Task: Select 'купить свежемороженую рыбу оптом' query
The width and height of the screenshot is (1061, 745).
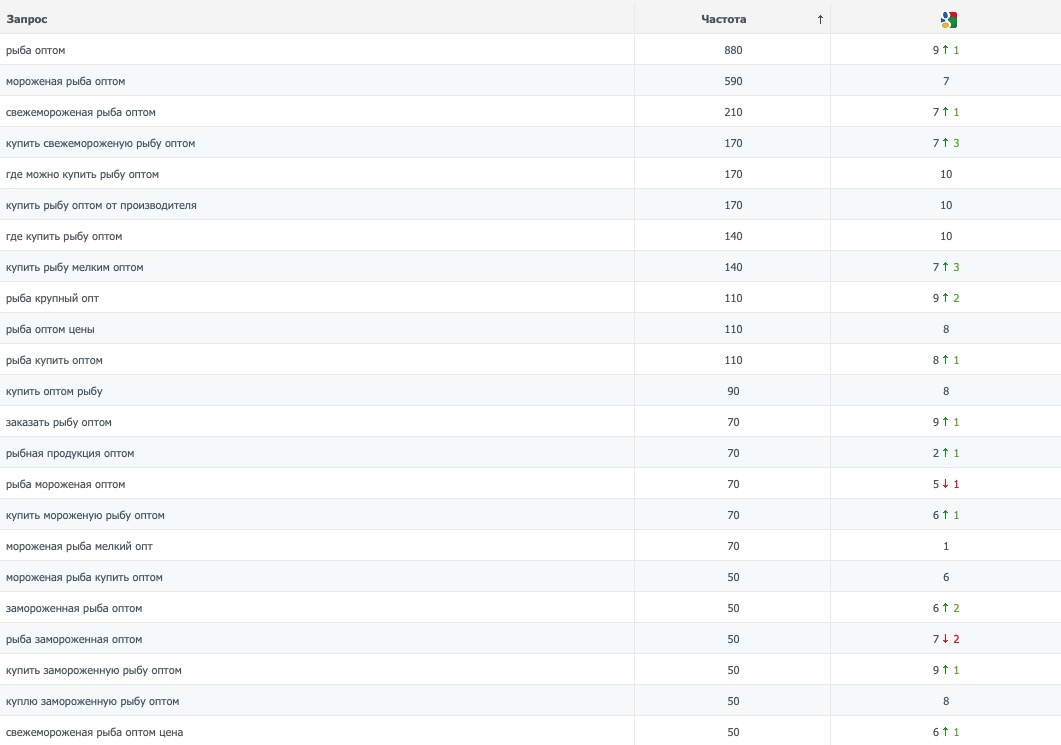Action: (x=100, y=143)
